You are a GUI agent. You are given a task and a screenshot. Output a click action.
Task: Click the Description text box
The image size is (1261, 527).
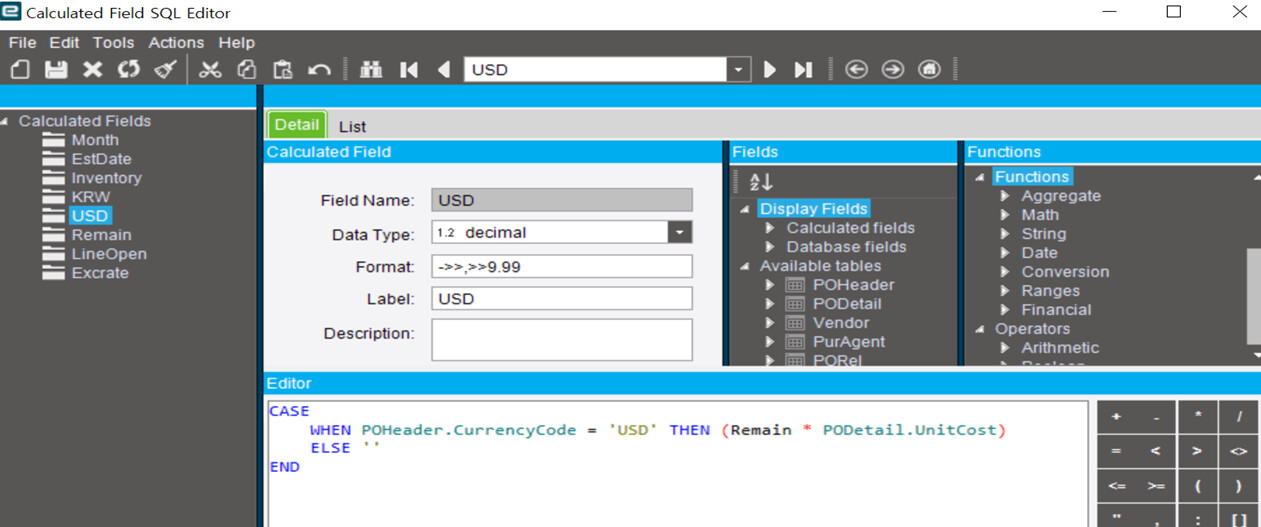[562, 340]
